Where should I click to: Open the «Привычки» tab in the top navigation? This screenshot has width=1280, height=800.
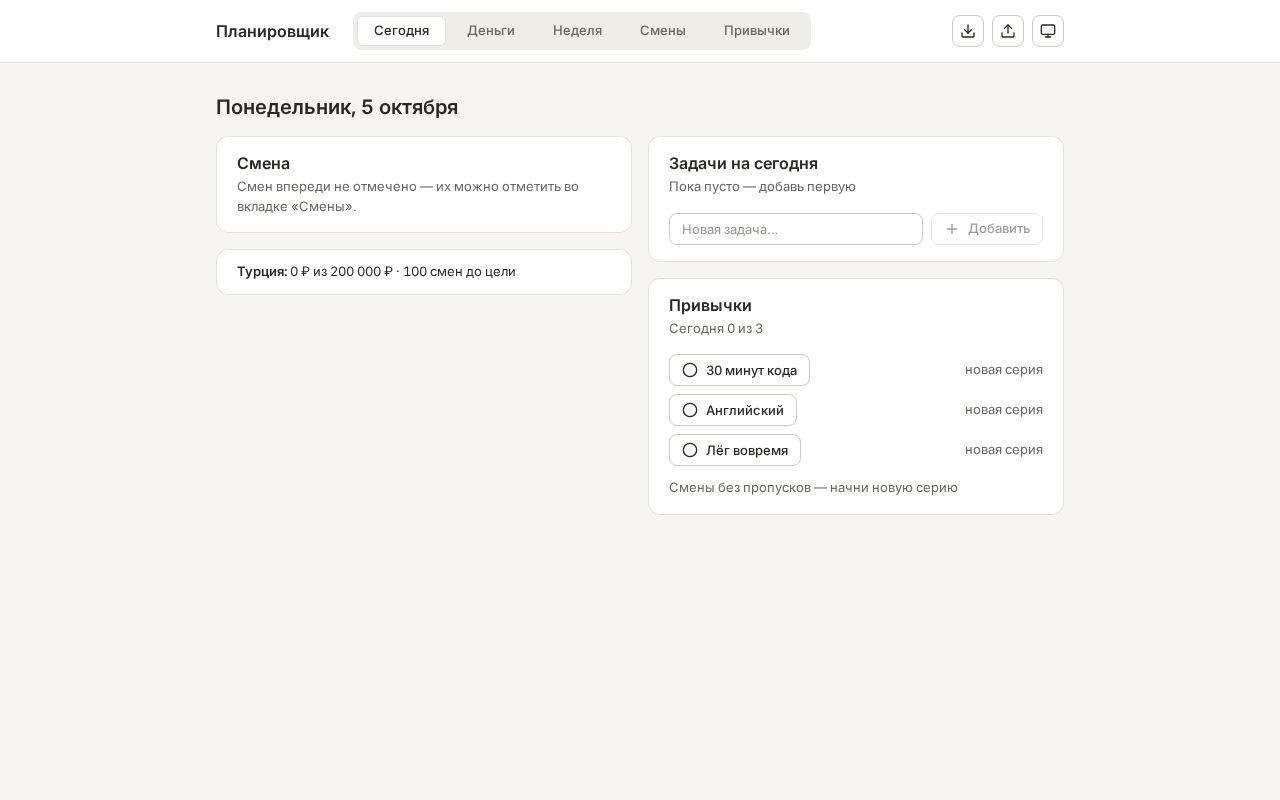[757, 31]
